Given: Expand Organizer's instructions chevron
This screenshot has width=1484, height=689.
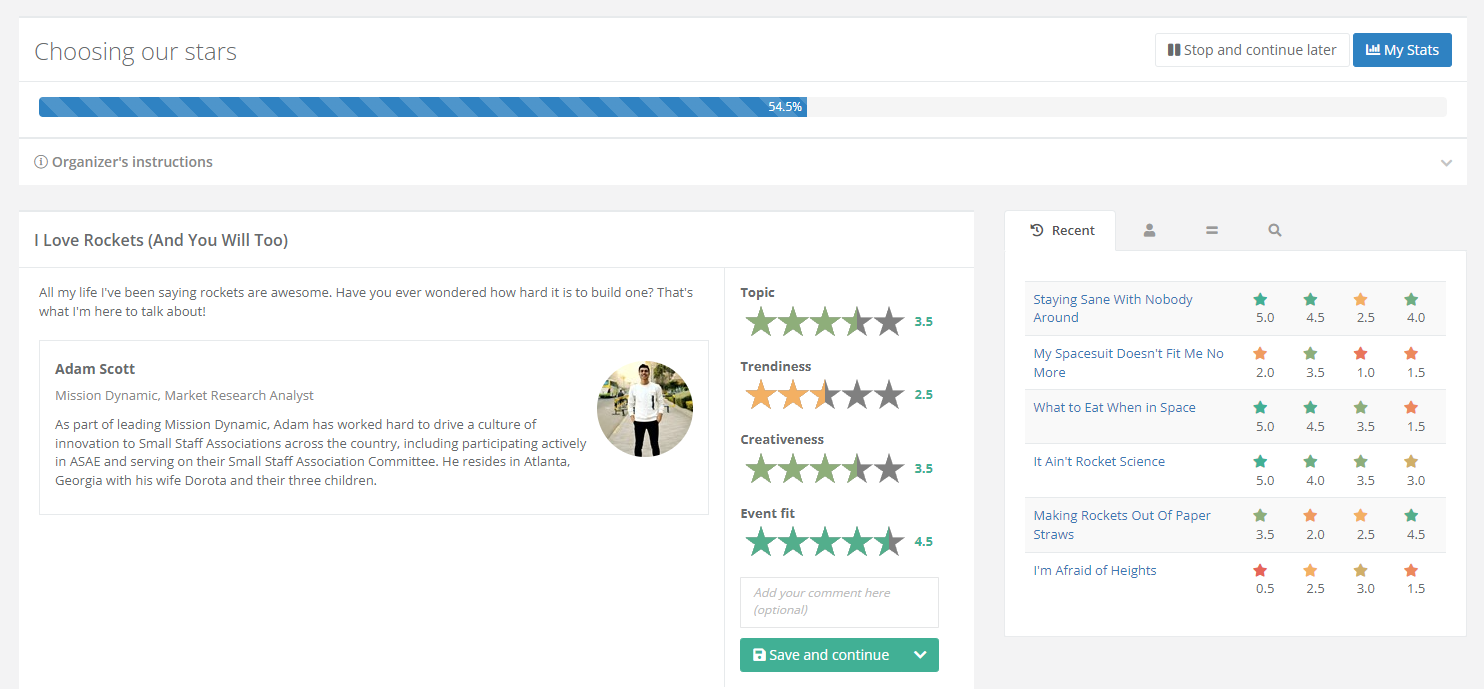Looking at the screenshot, I should [1446, 163].
